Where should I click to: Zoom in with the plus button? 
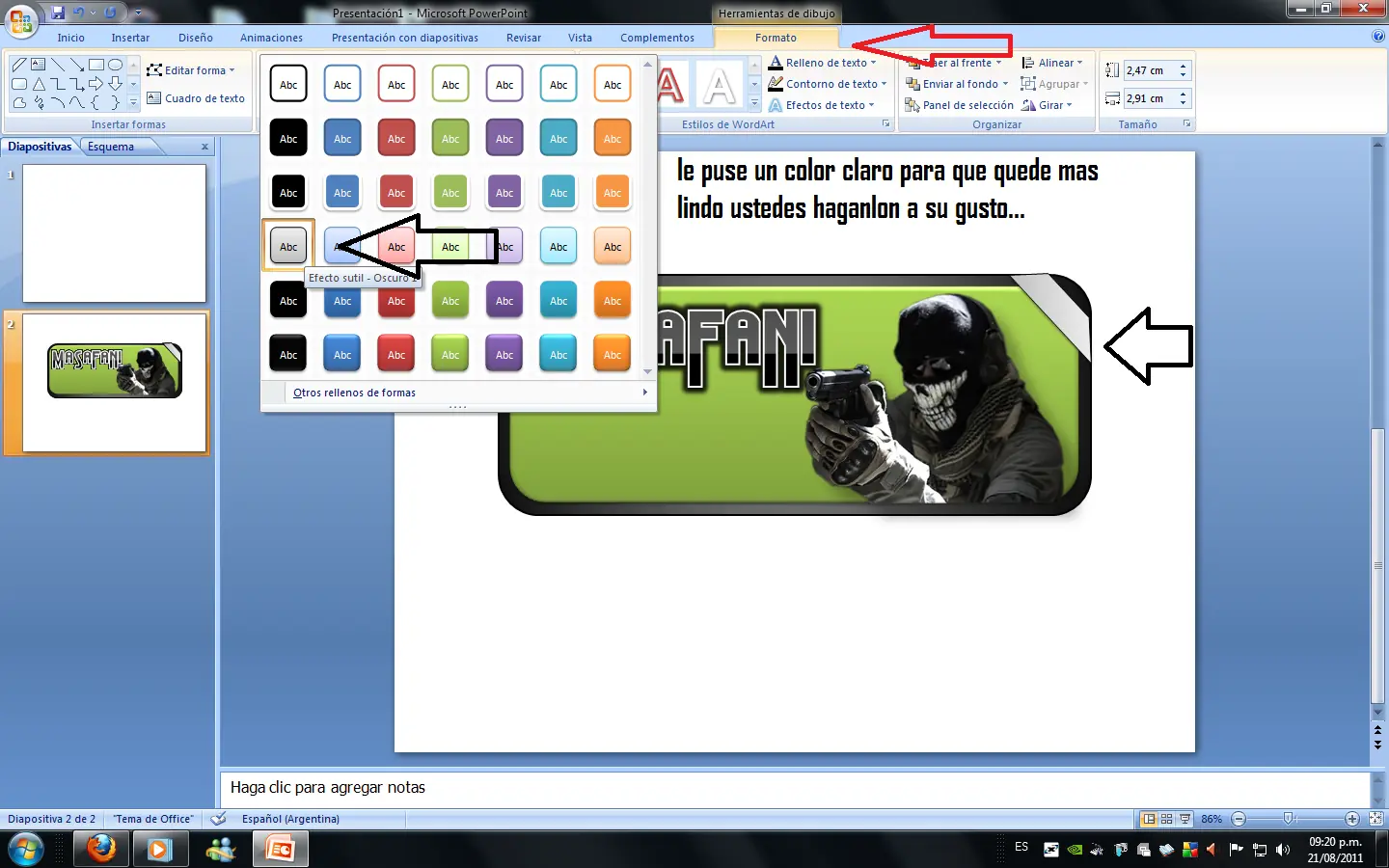1352,819
